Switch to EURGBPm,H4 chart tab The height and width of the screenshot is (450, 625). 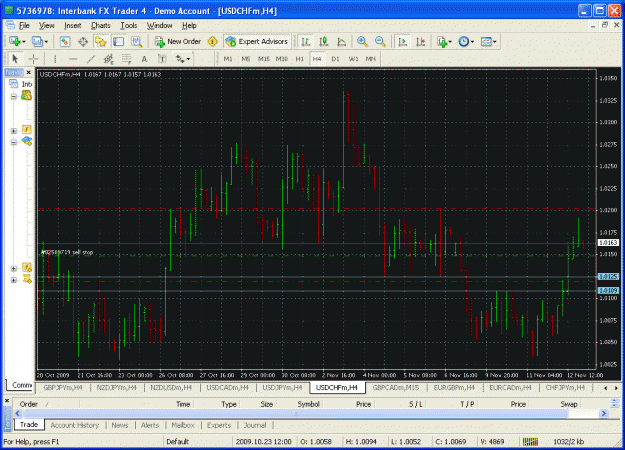[454, 387]
